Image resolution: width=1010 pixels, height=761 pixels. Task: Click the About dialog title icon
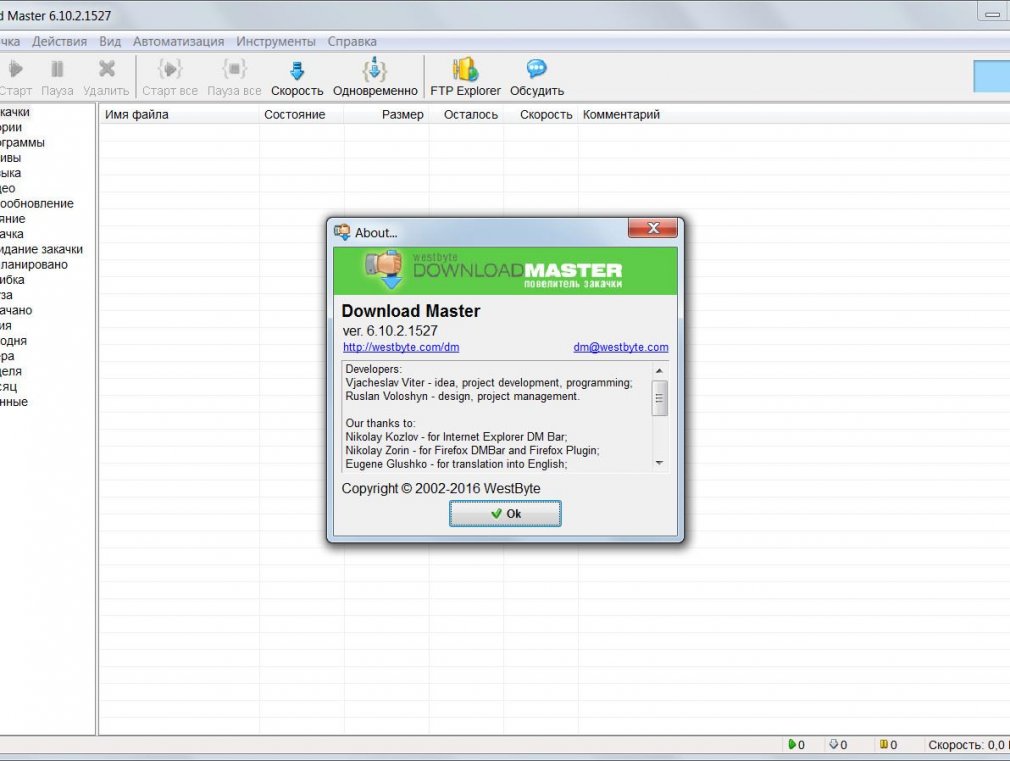pos(342,232)
